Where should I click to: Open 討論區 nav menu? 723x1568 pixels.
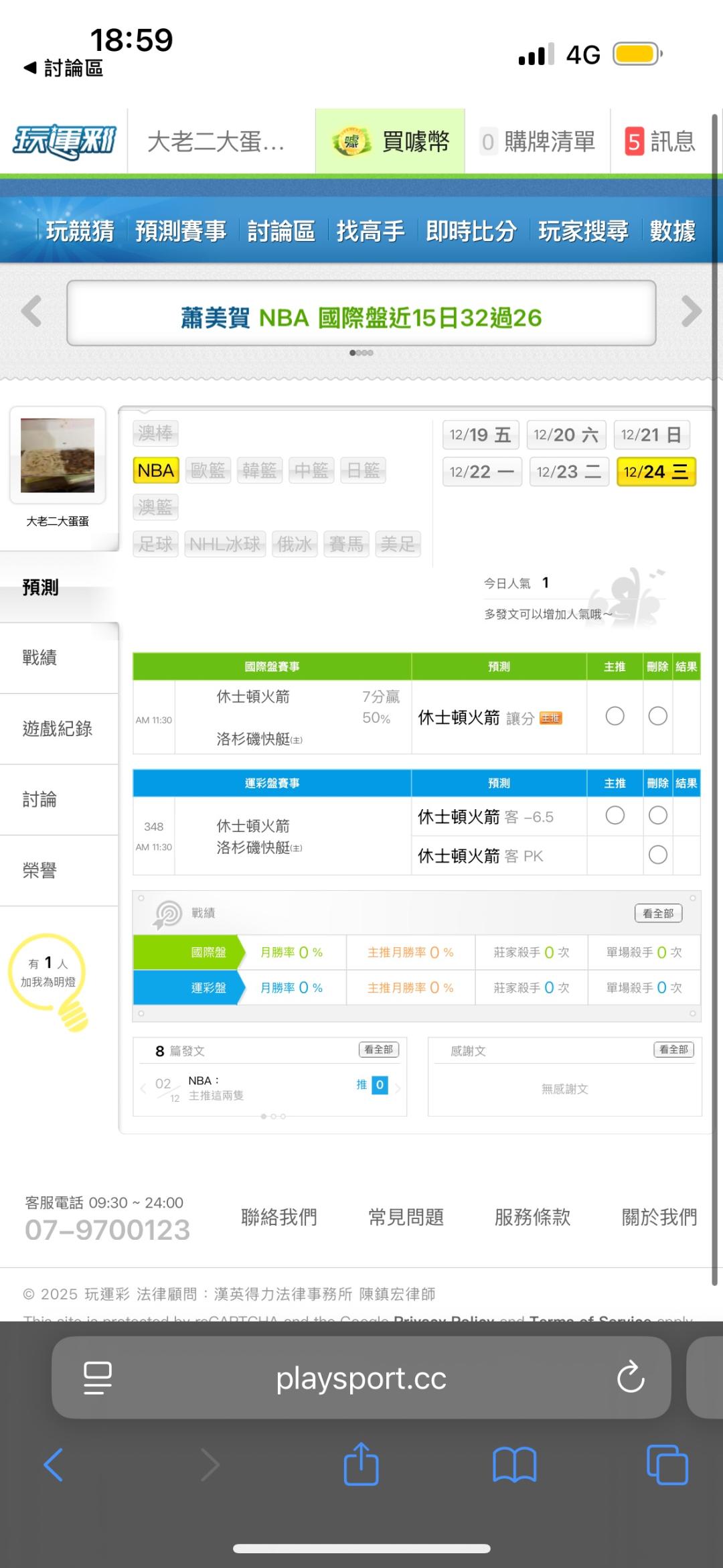281,231
